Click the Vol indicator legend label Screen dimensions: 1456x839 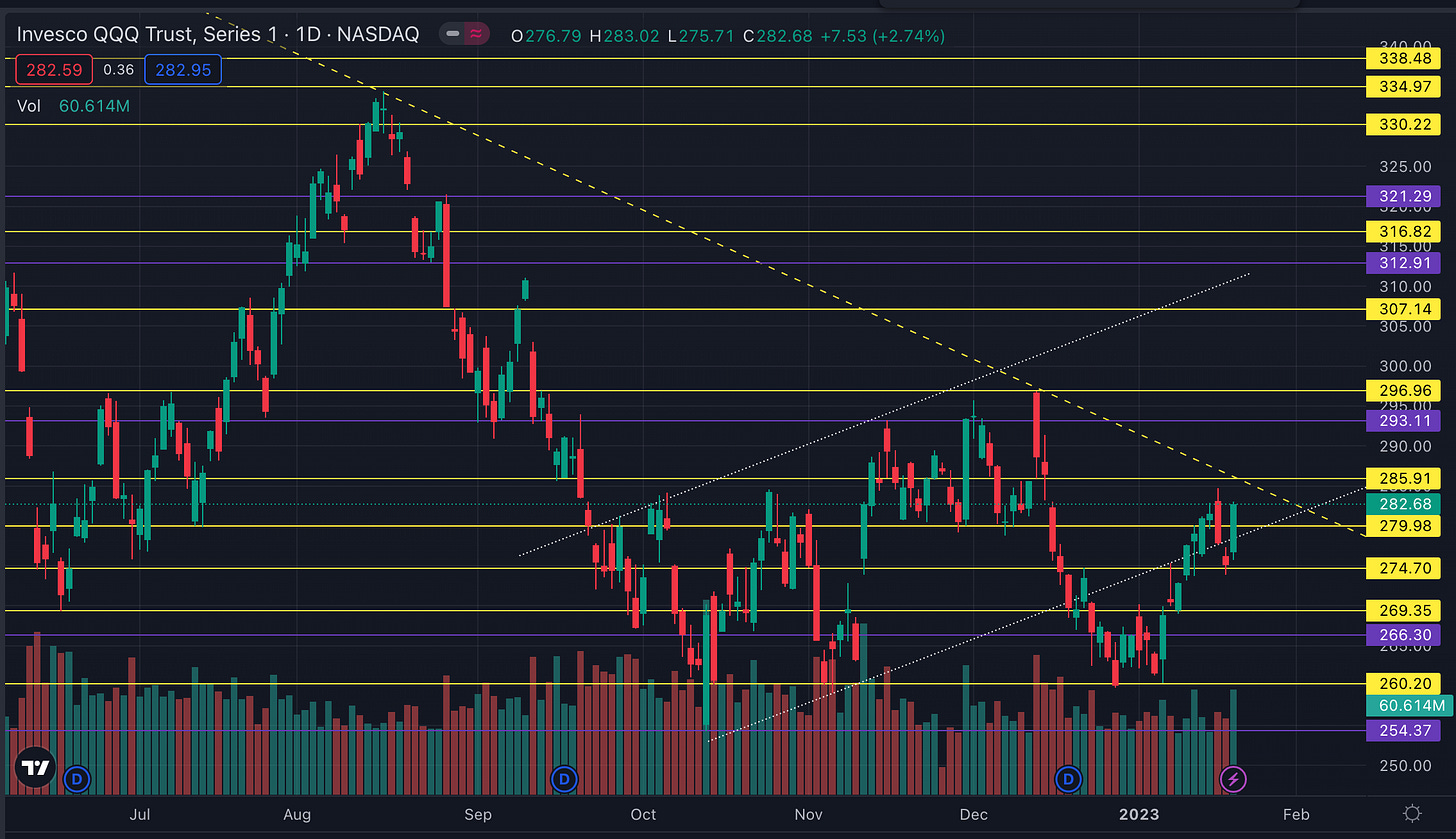pos(29,105)
